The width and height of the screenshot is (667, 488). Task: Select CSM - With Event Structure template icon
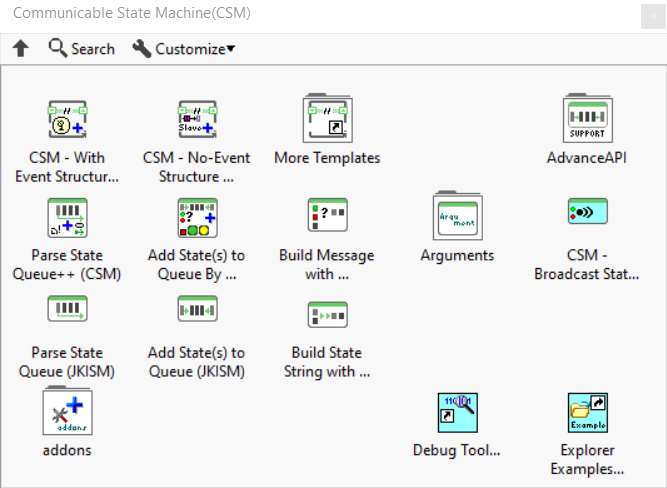67,119
